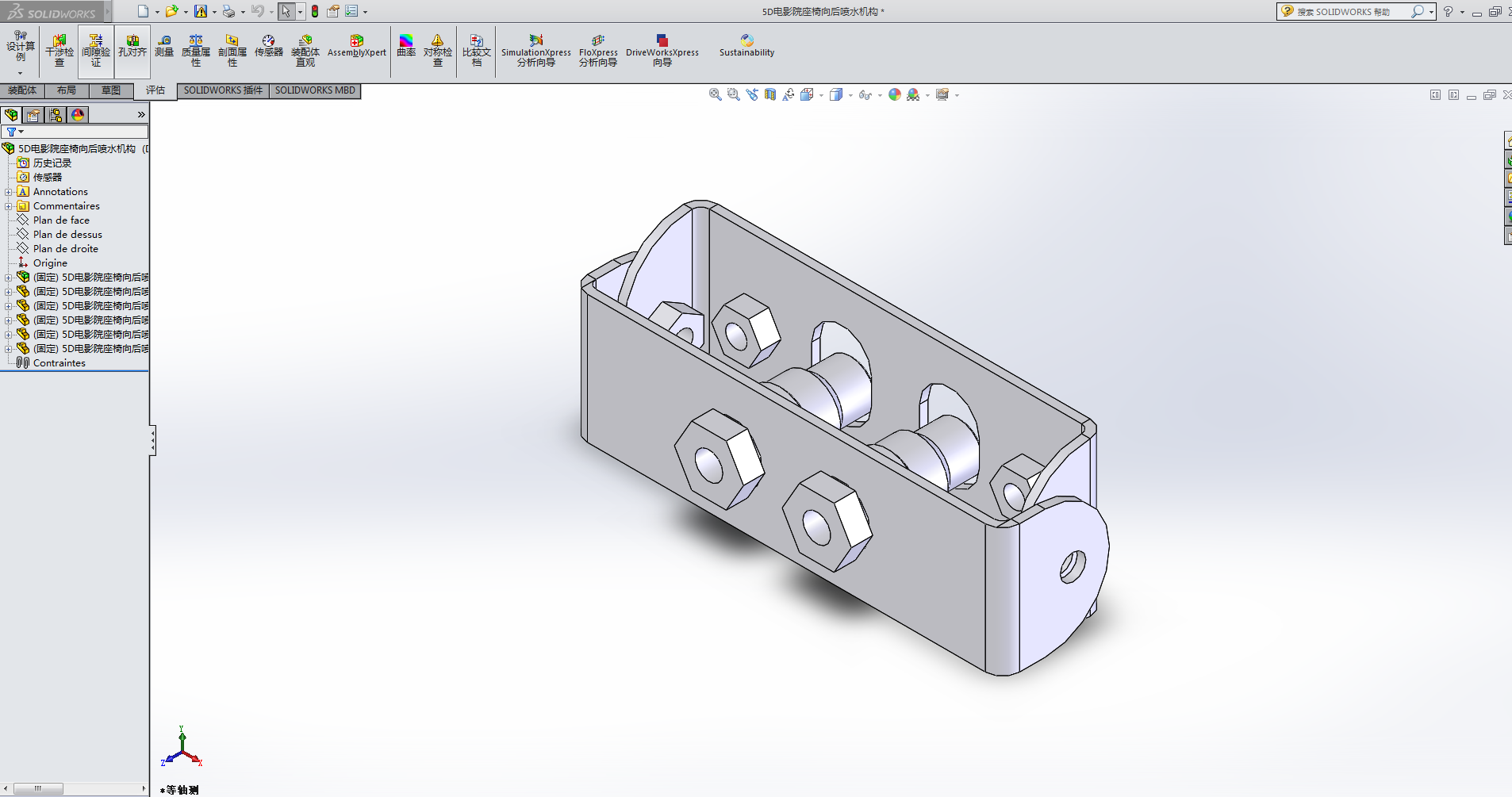Image resolution: width=1512 pixels, height=797 pixels.
Task: Click Zoom to Fit in view toolbar
Action: [715, 94]
